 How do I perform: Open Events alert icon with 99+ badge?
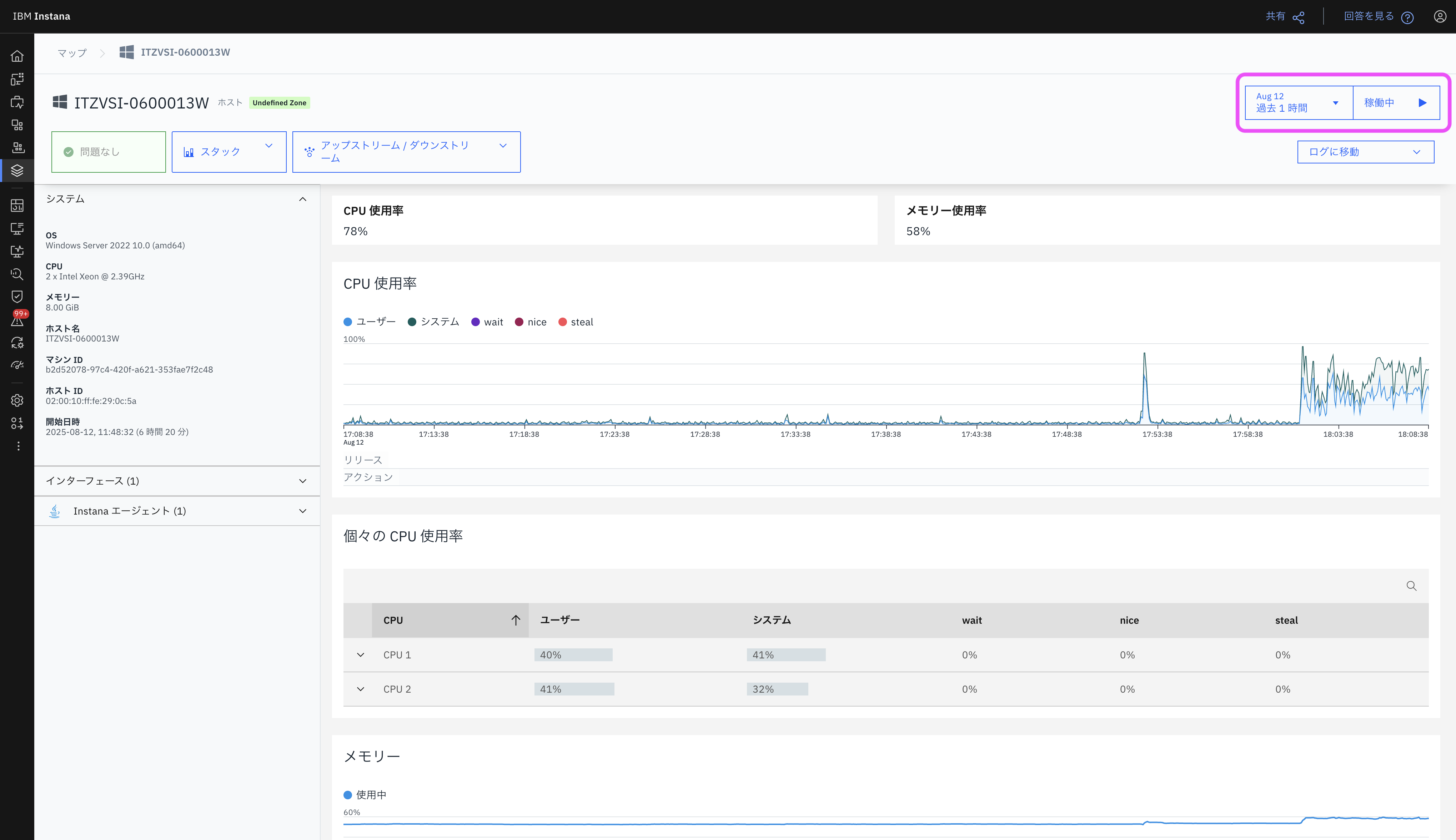[x=17, y=320]
